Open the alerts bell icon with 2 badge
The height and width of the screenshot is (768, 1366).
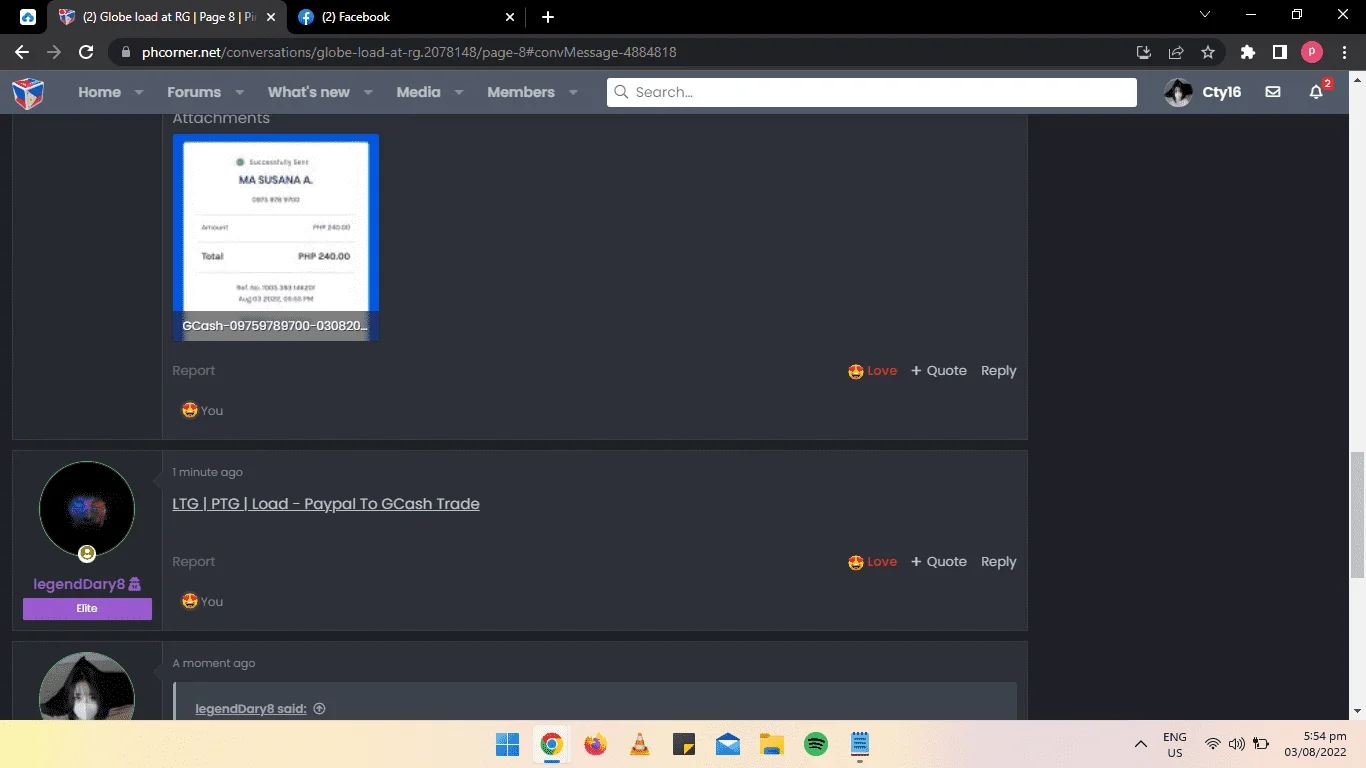(x=1316, y=92)
